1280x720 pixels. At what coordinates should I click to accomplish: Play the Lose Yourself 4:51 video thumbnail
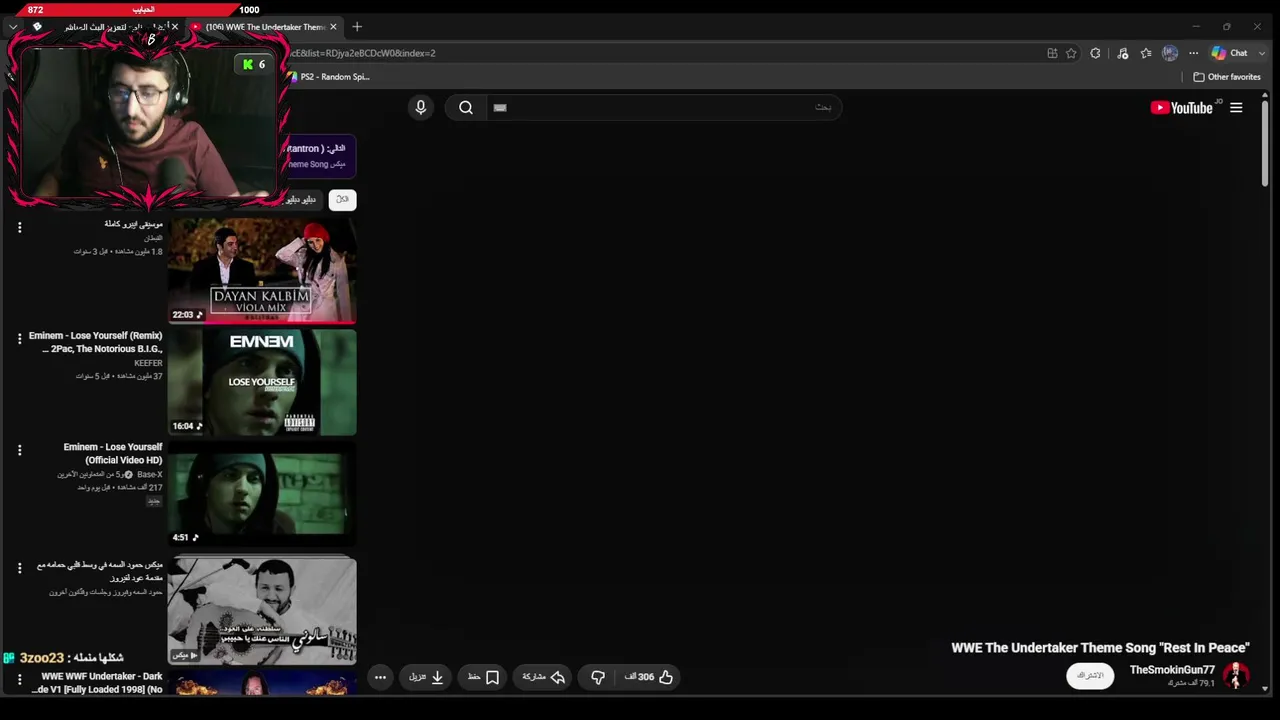click(x=262, y=494)
